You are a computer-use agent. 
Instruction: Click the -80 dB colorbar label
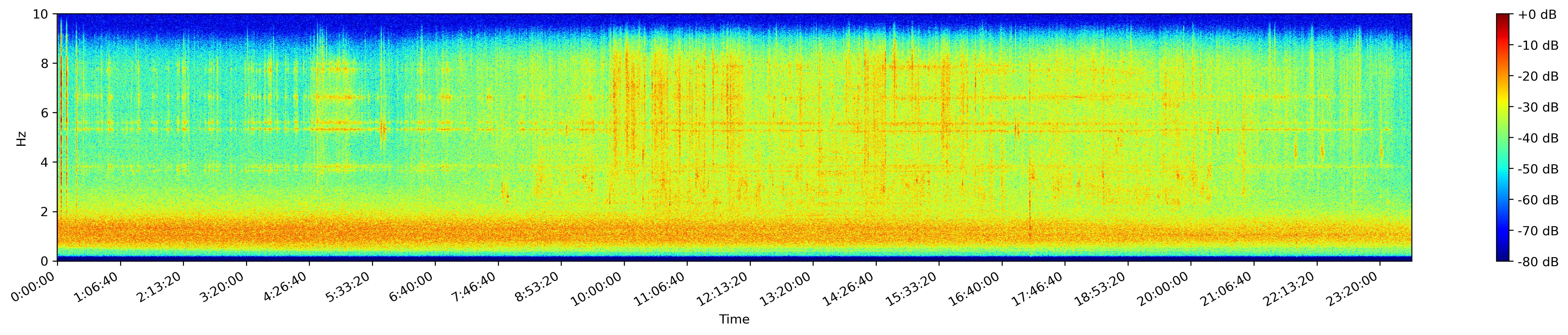(x=1538, y=262)
